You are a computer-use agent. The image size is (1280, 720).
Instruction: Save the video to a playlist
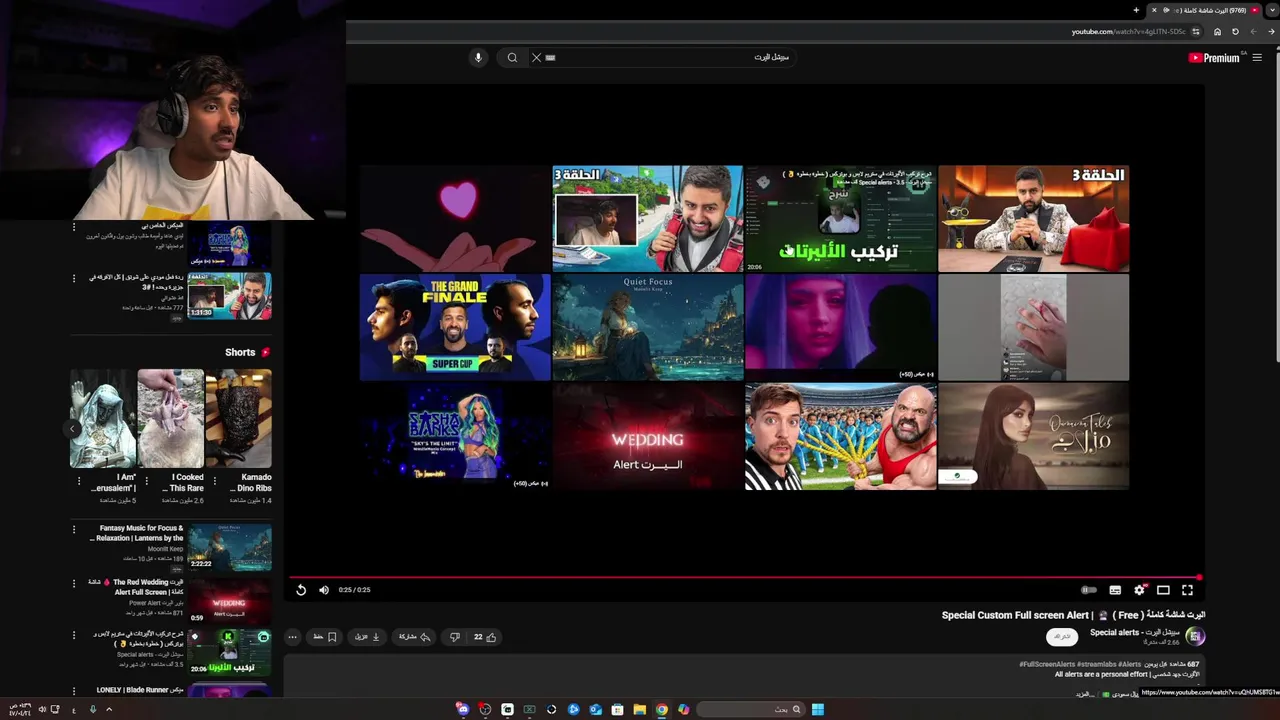[x=325, y=637]
